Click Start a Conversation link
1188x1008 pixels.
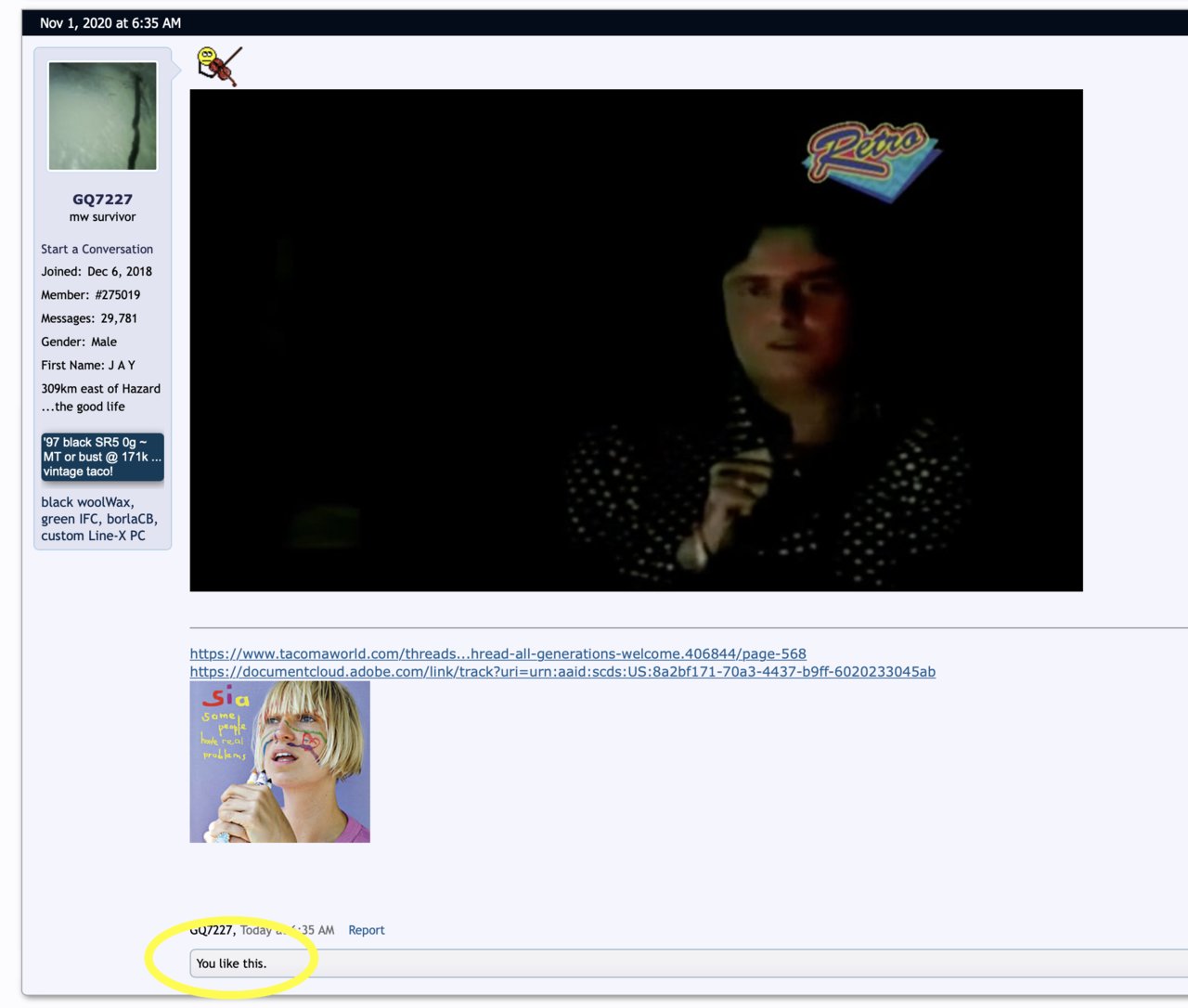pos(97,249)
